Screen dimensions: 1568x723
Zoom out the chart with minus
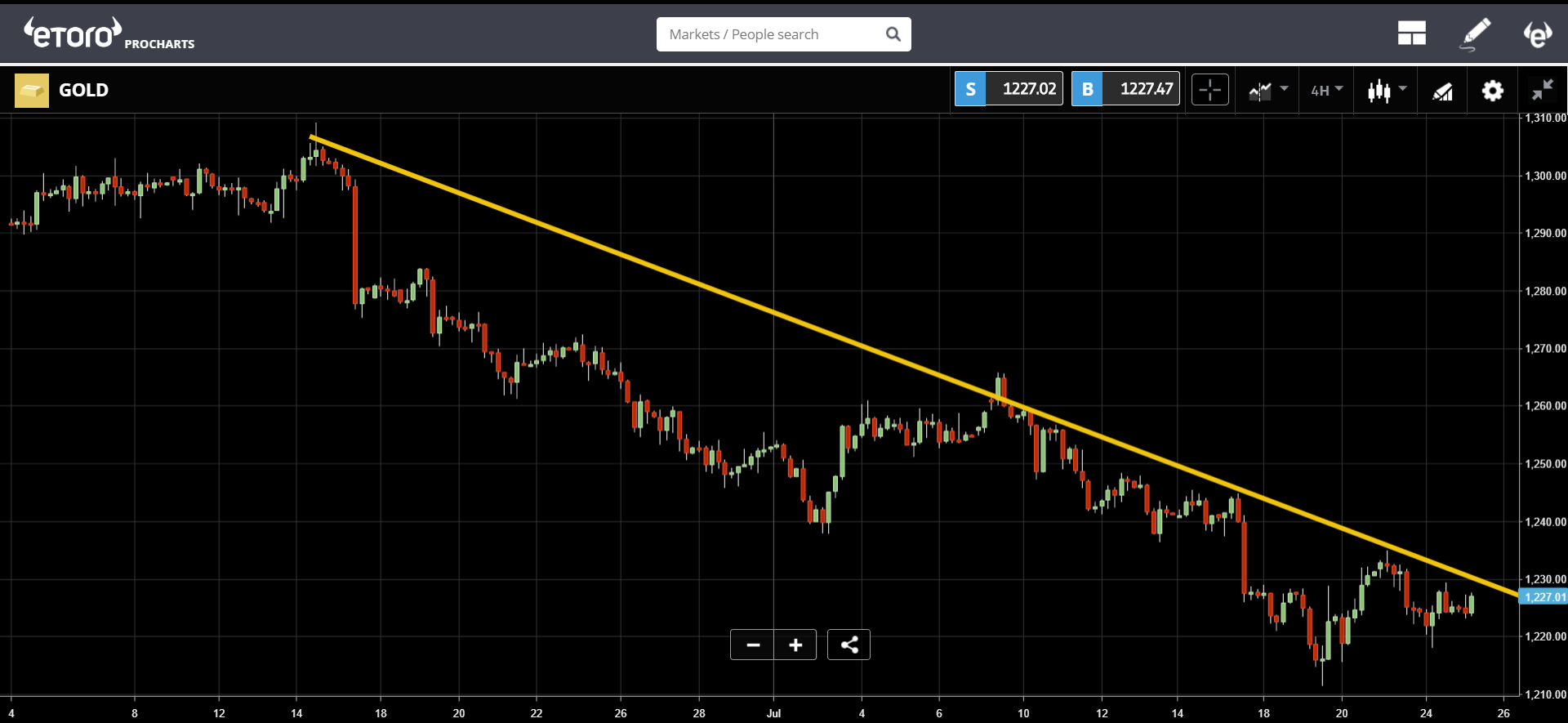coord(753,645)
